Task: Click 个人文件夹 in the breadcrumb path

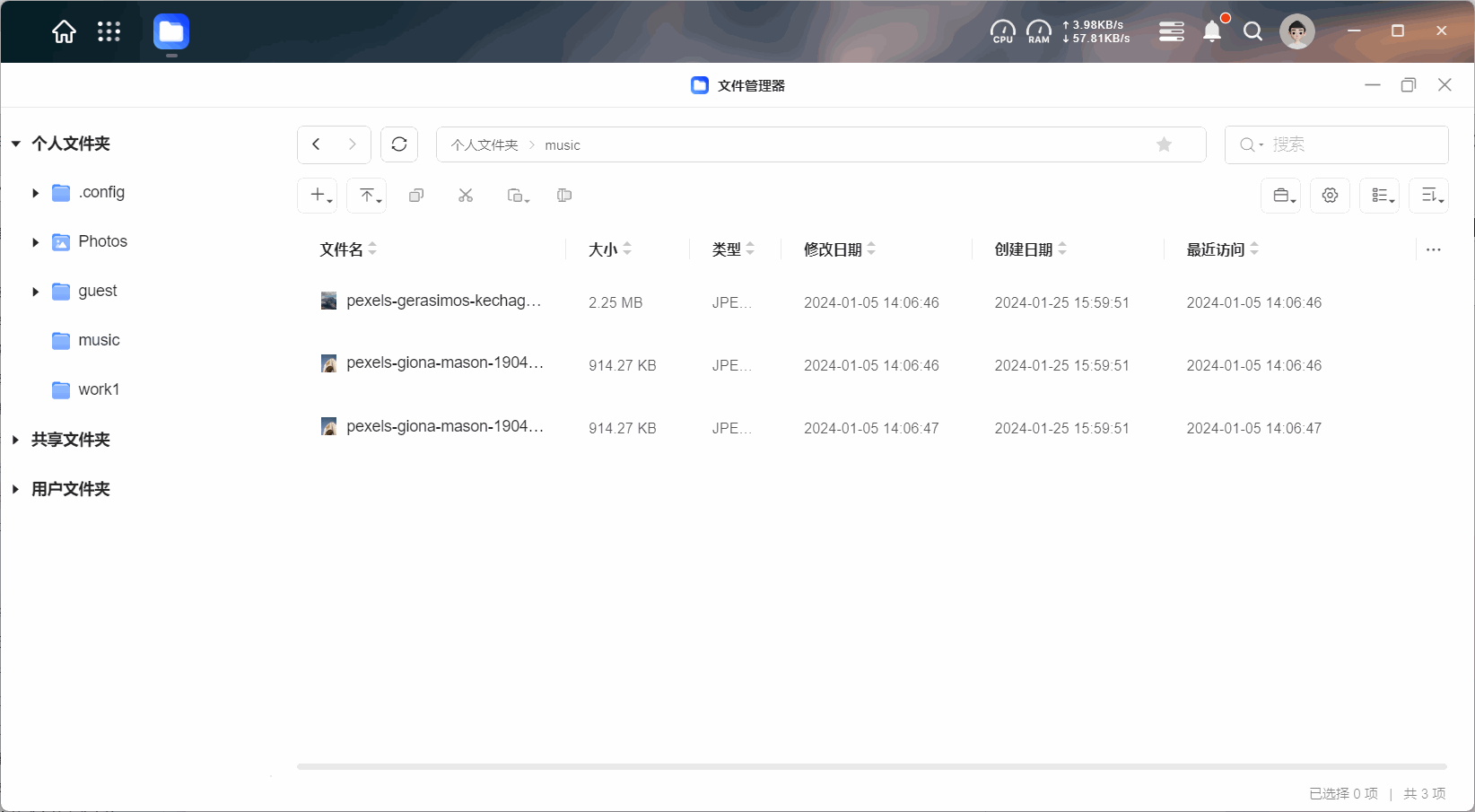Action: (484, 144)
